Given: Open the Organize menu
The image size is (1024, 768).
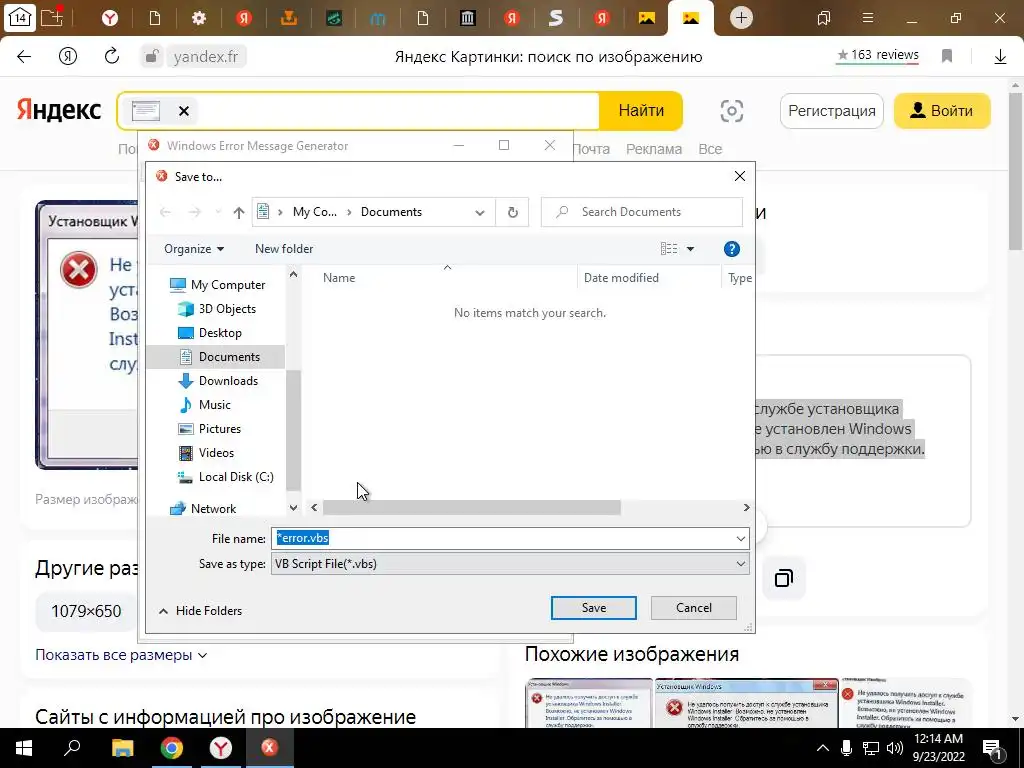Looking at the screenshot, I should [x=194, y=249].
